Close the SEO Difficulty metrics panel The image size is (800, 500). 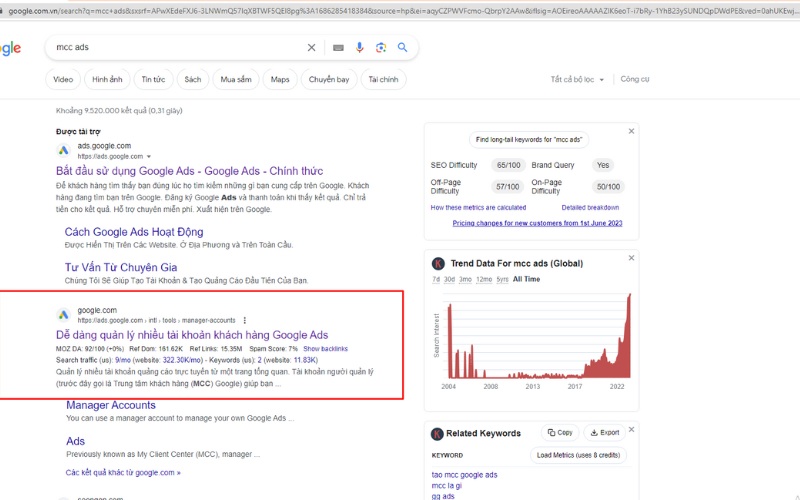631,131
